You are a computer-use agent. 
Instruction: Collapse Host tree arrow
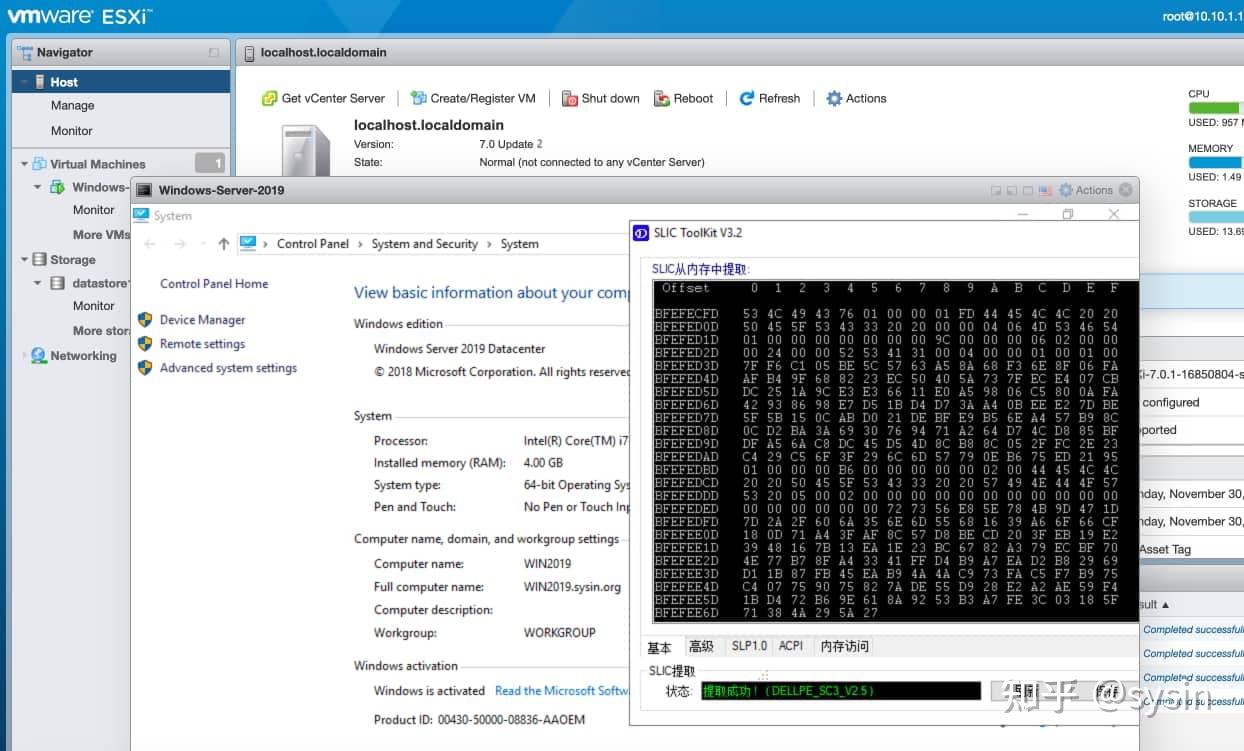point(25,82)
